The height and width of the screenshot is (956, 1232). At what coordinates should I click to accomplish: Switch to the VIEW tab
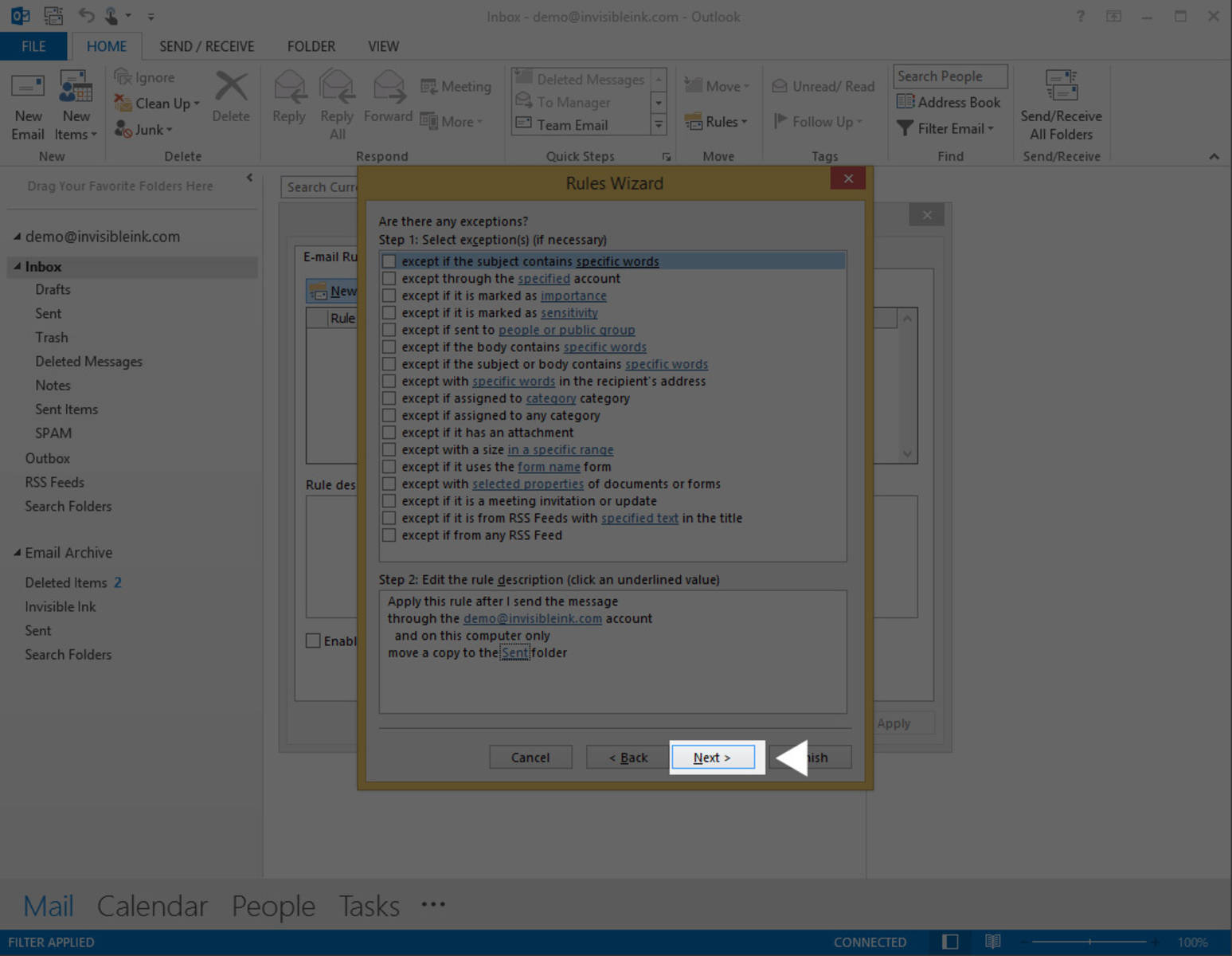pyautogui.click(x=383, y=46)
